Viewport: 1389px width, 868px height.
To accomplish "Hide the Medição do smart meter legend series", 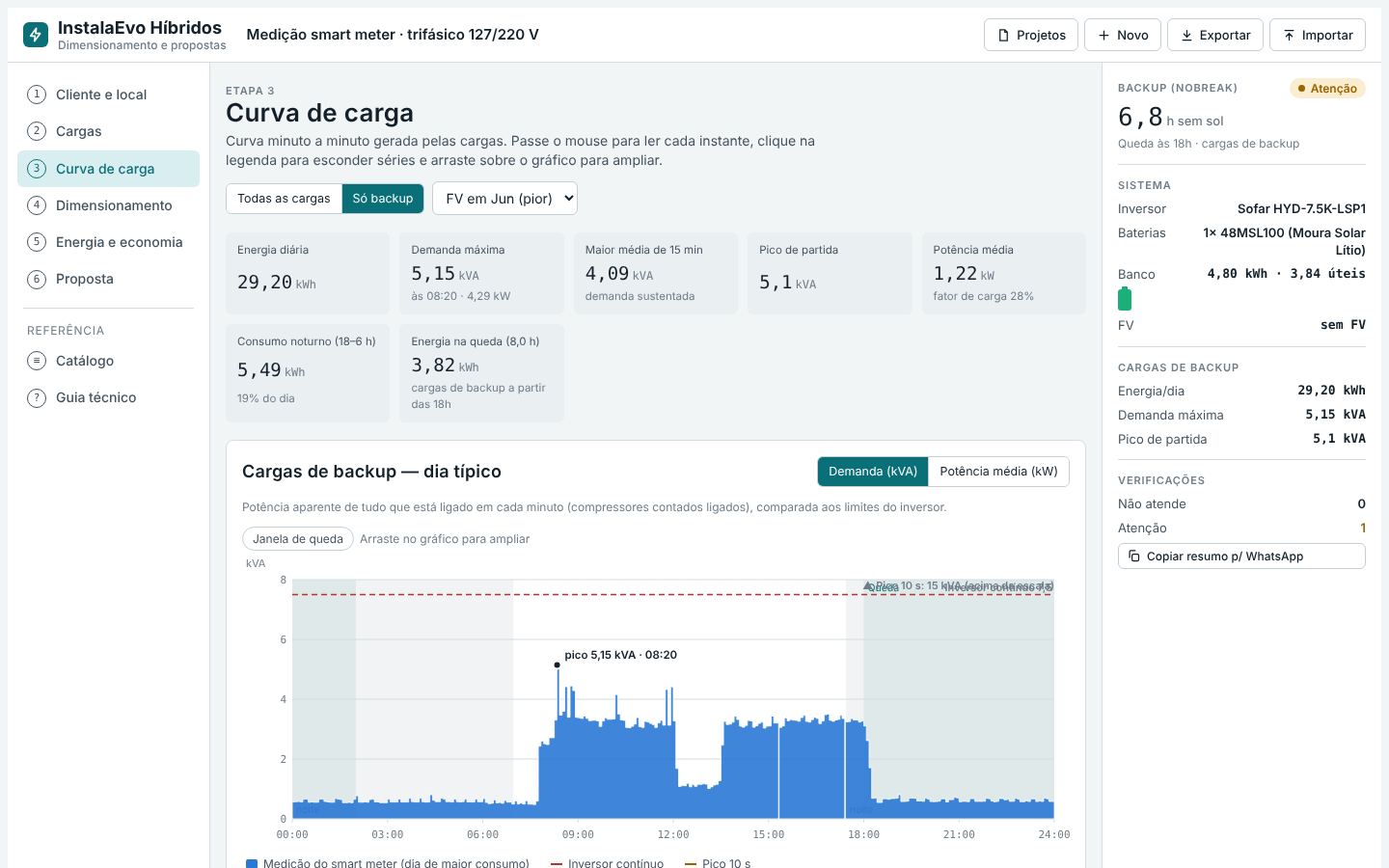I will click(388, 863).
